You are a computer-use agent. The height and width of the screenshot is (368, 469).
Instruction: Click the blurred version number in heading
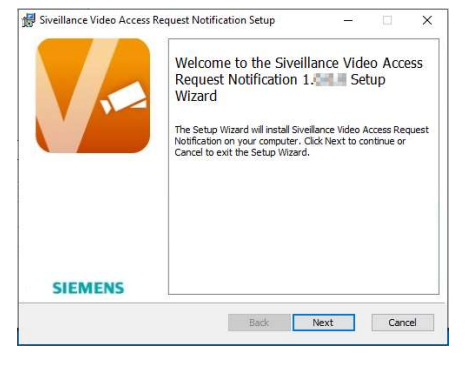tap(331, 80)
